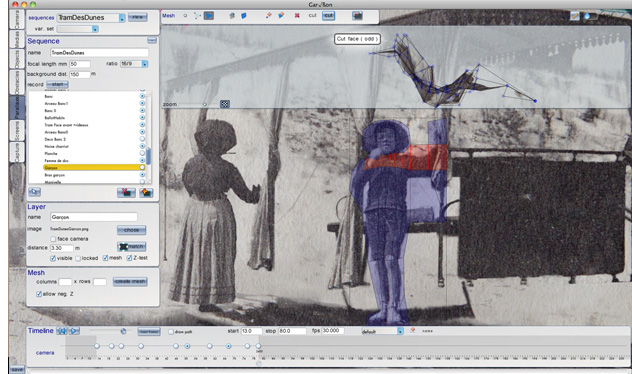Screen dimensions: 632x374
Task: Click the blue face with orange marker icon
Action: 281,16
